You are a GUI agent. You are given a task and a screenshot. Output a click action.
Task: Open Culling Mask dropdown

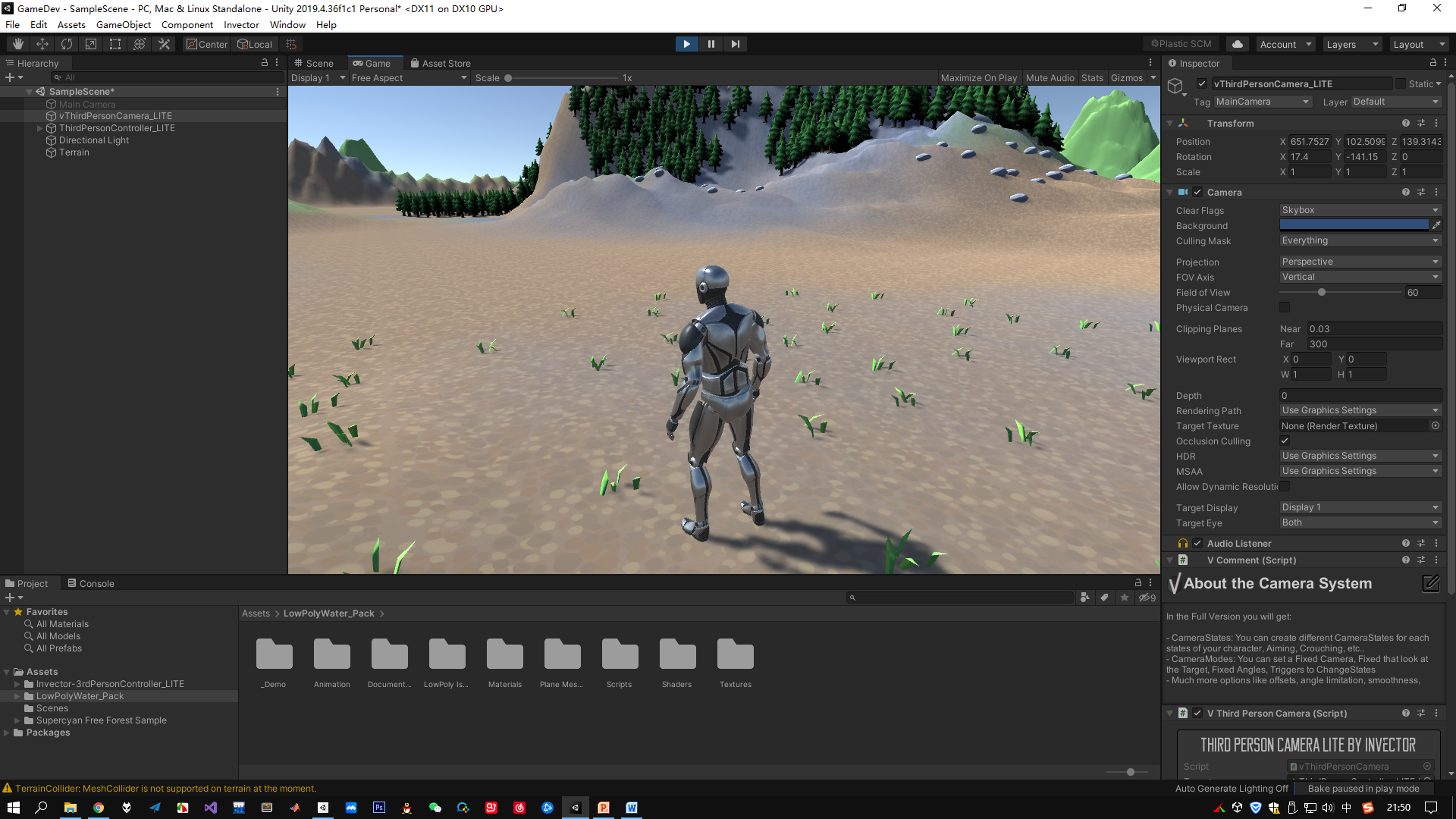1360,240
